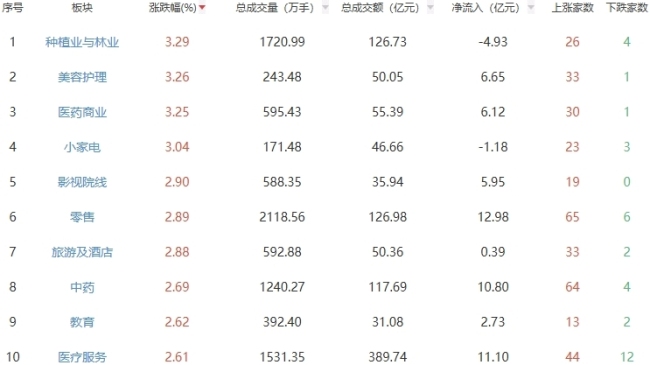Open the 教育 sector link

click(x=82, y=322)
